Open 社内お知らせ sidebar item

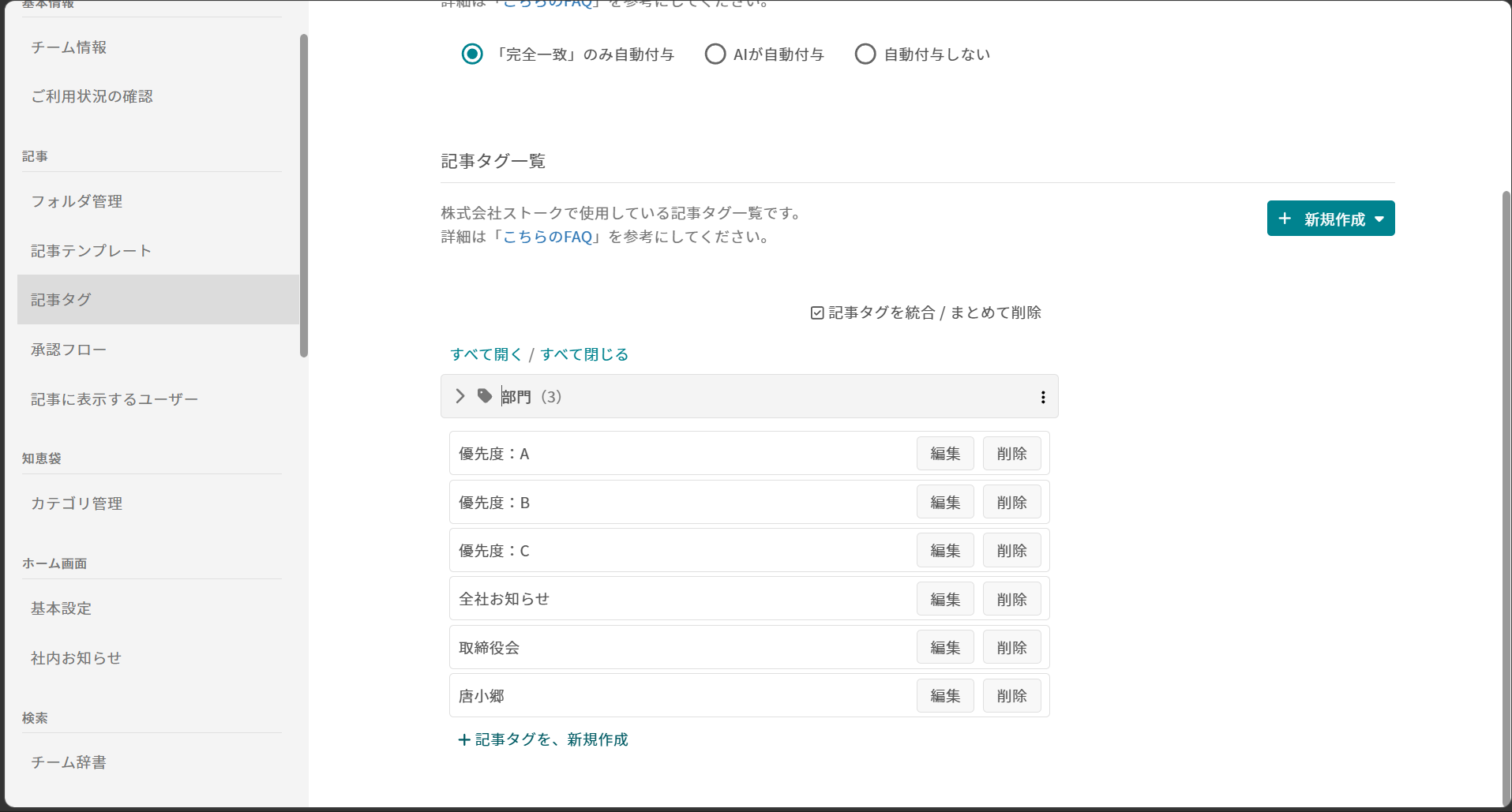coord(76,658)
